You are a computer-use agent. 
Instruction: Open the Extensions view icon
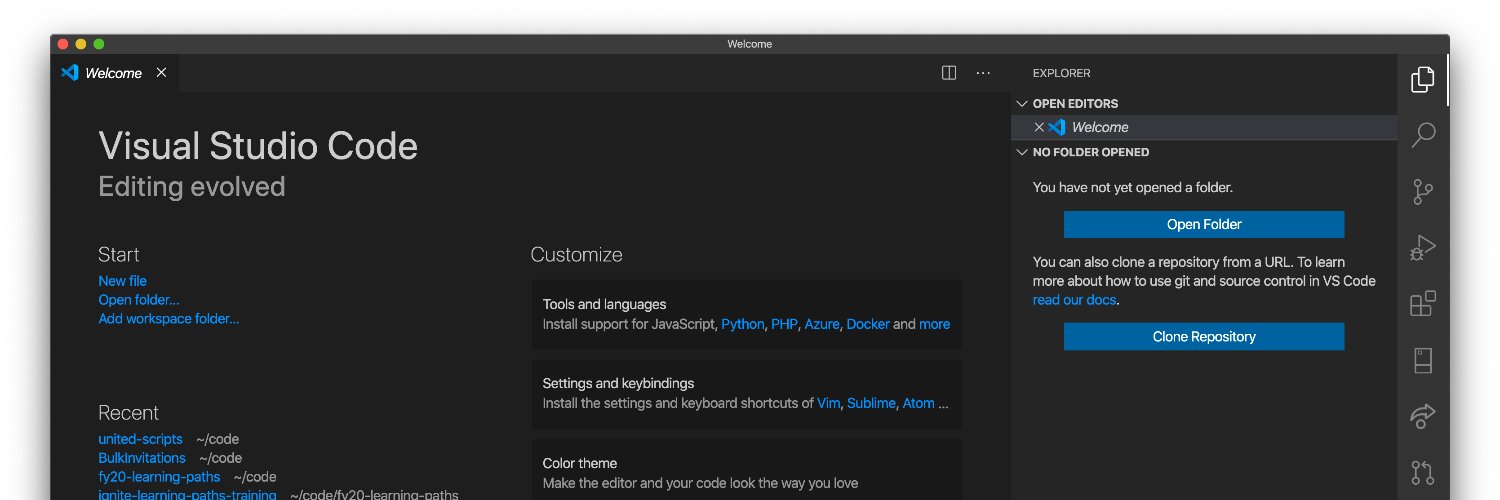click(x=1422, y=303)
